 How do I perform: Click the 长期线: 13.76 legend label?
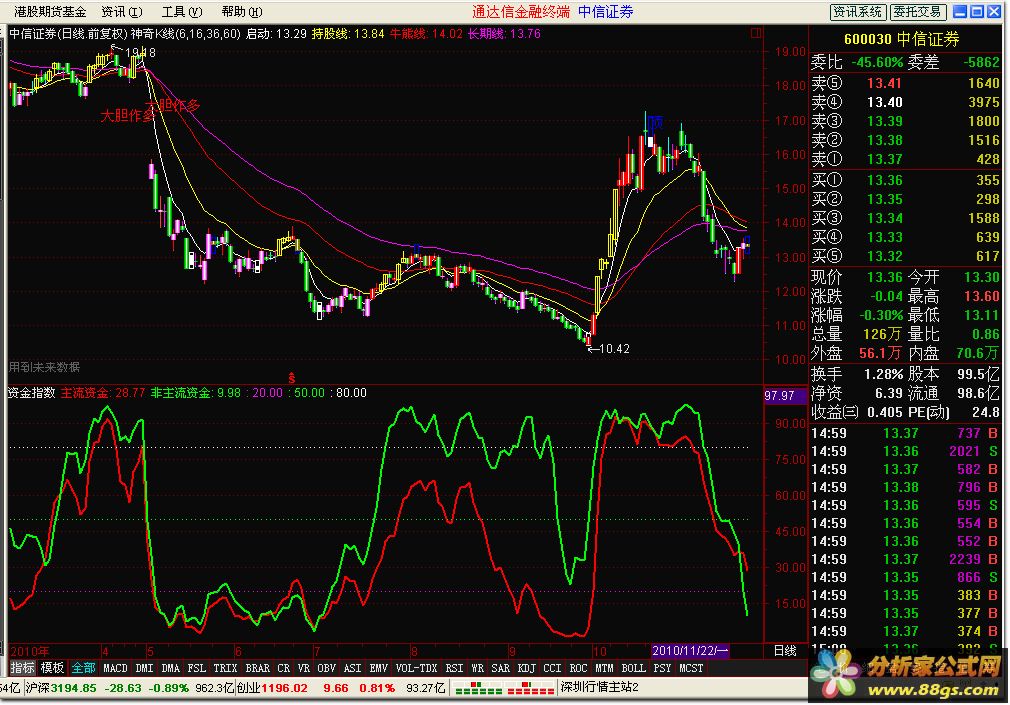pyautogui.click(x=504, y=34)
